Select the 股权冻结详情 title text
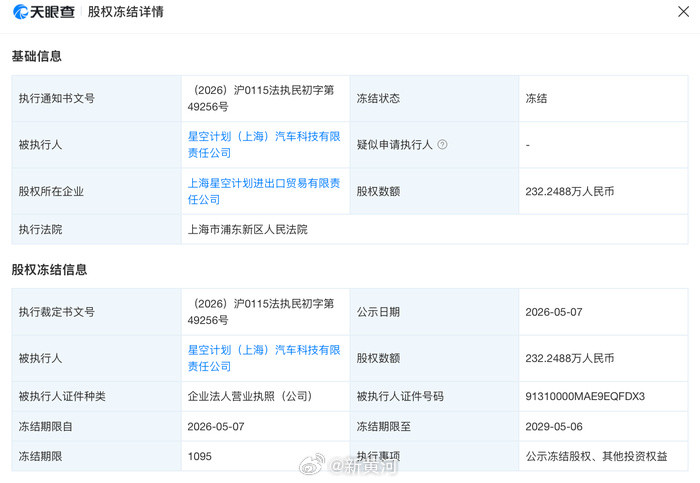Screen dimensions: 700x483 point(125,12)
